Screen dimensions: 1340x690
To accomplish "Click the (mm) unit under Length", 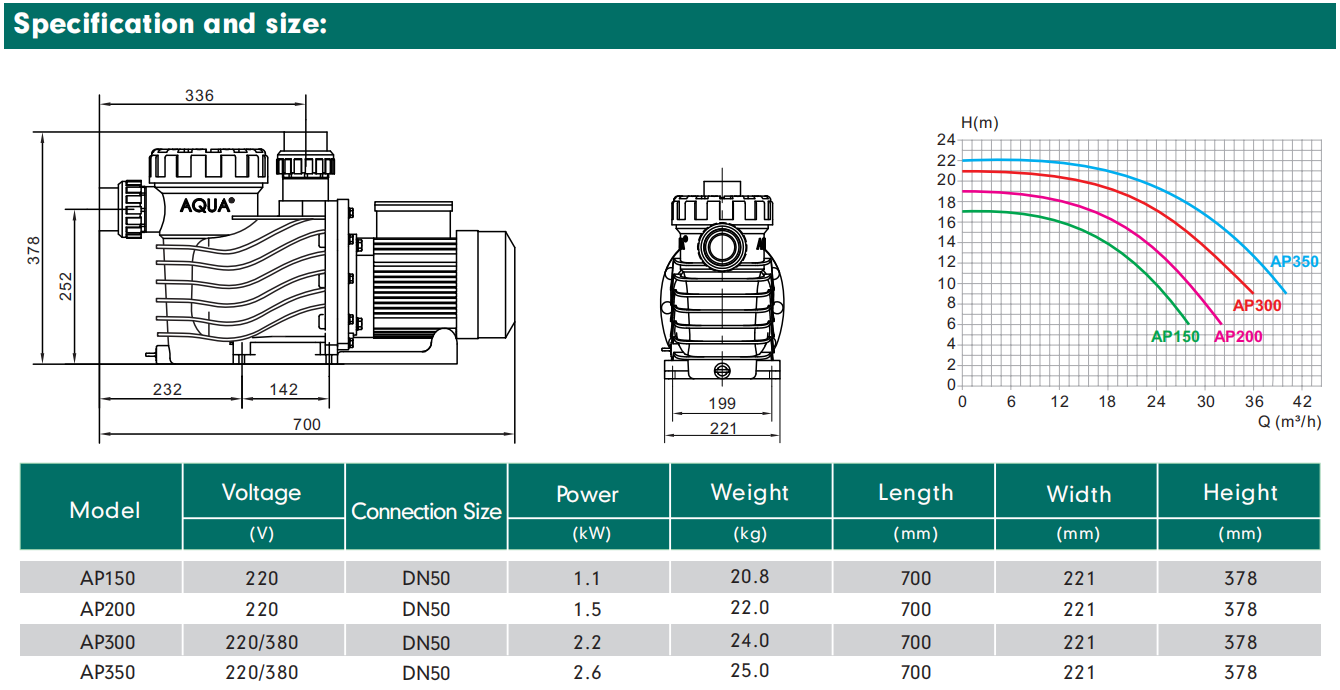I will coord(915,534).
